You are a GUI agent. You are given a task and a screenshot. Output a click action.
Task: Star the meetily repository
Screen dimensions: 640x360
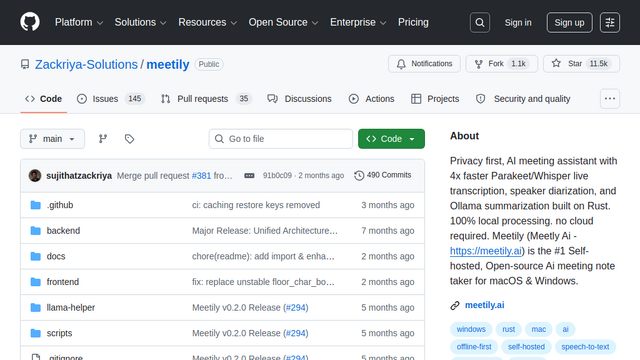[x=581, y=64]
